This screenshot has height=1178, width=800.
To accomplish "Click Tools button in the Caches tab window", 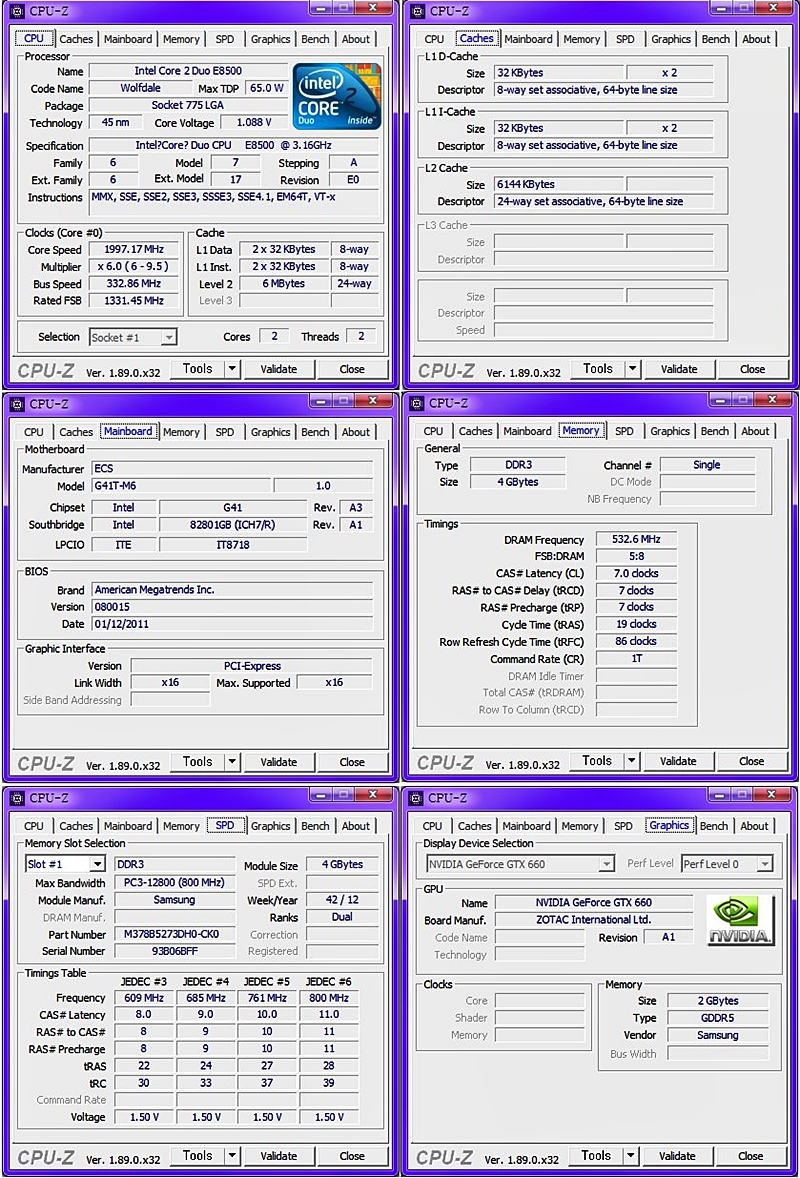I will pyautogui.click(x=598, y=369).
